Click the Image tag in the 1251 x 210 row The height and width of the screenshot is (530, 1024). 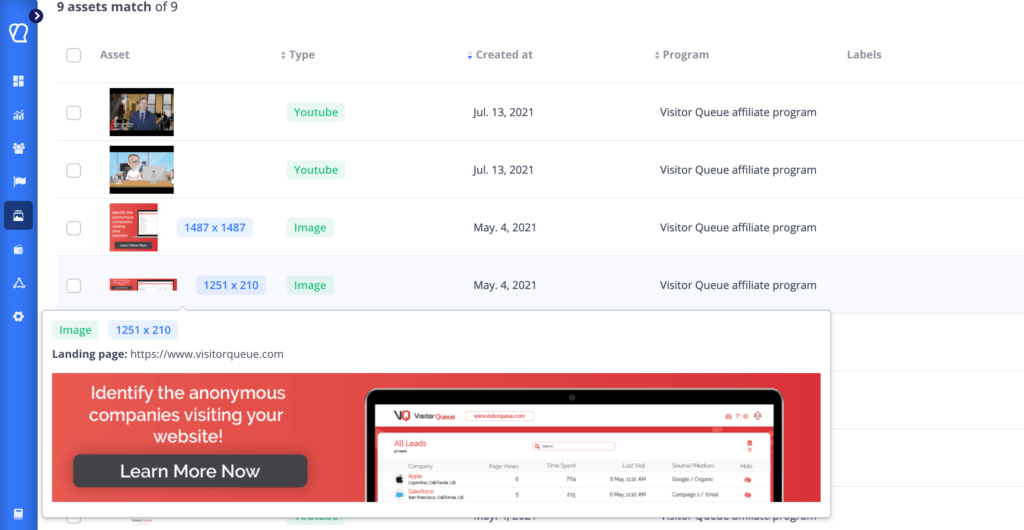[x=310, y=285]
